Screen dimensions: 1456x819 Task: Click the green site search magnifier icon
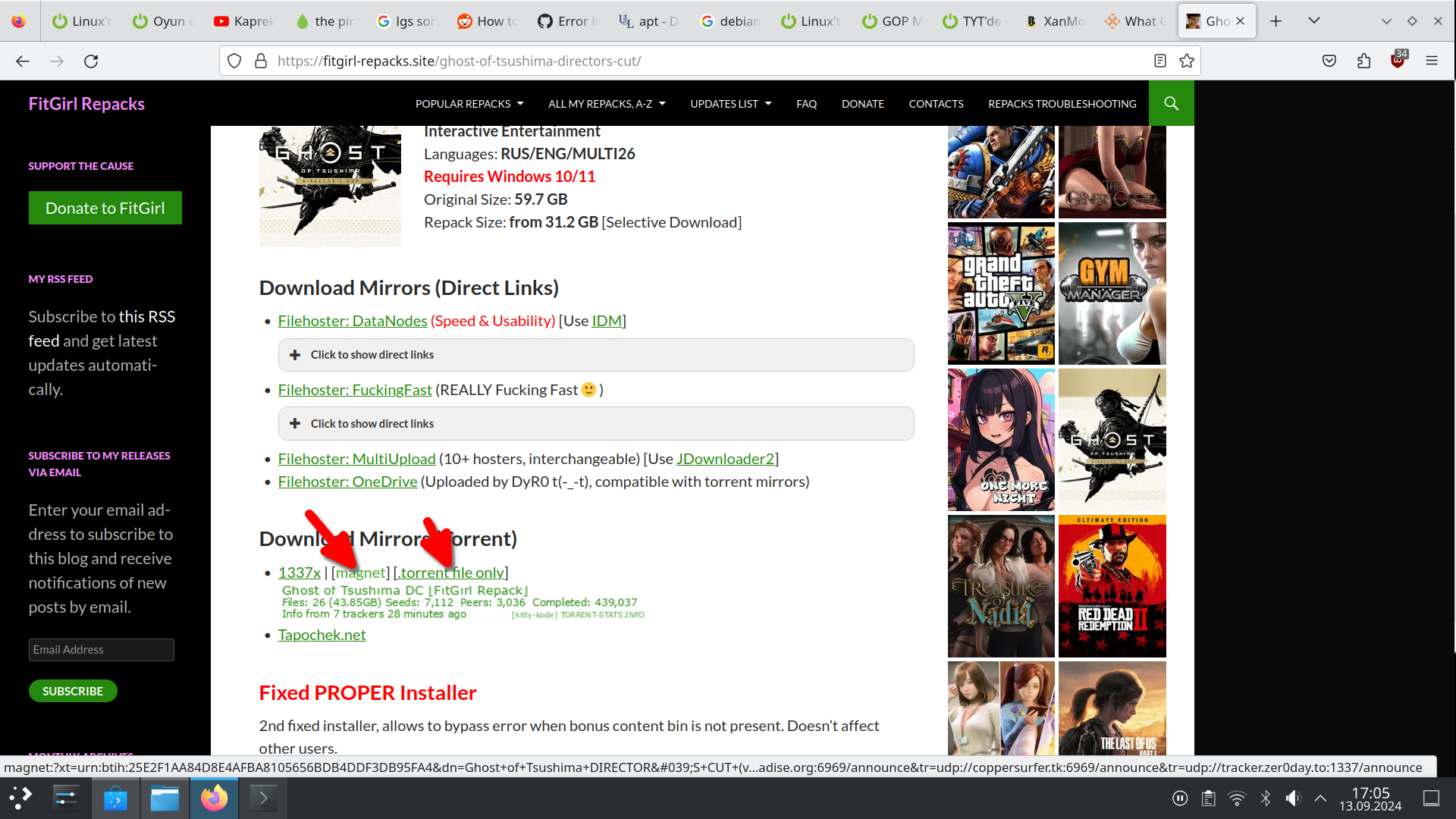pos(1171,103)
